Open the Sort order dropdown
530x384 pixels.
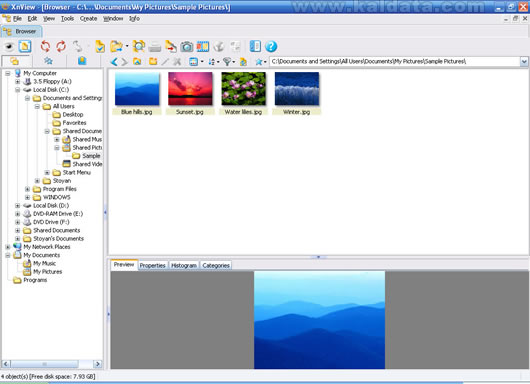(x=214, y=62)
